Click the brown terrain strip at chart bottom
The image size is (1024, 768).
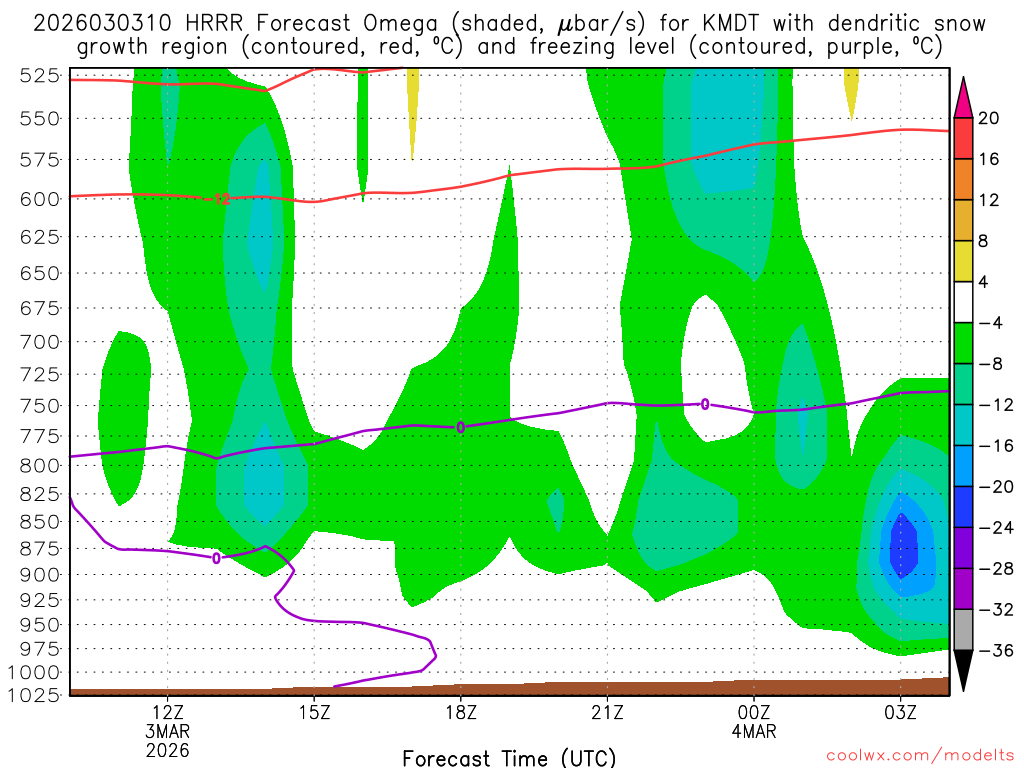(509, 688)
